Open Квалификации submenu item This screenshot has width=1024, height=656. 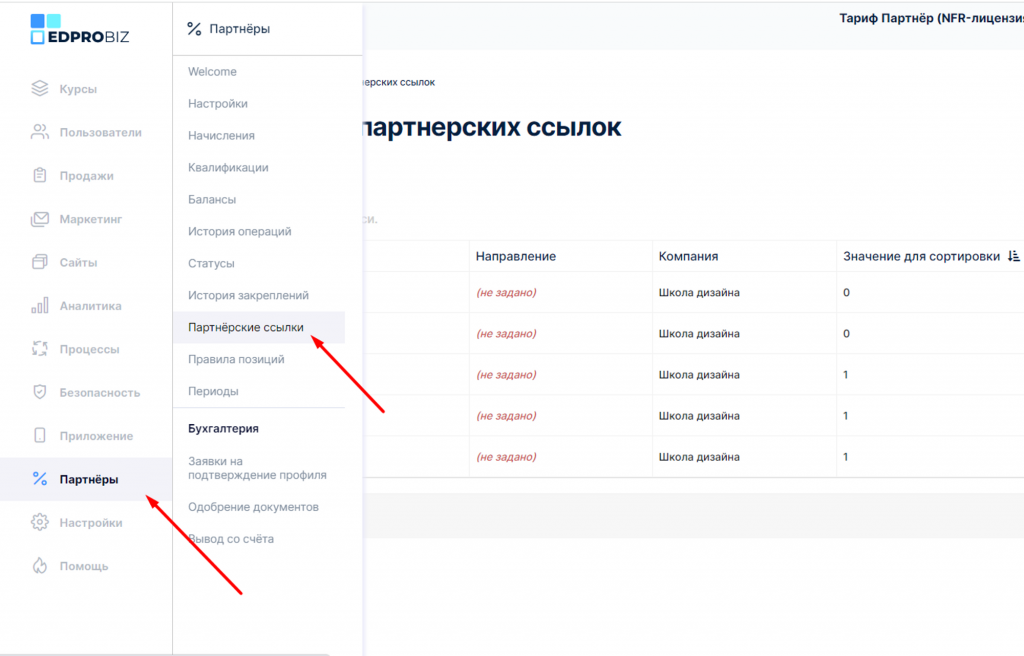point(228,168)
